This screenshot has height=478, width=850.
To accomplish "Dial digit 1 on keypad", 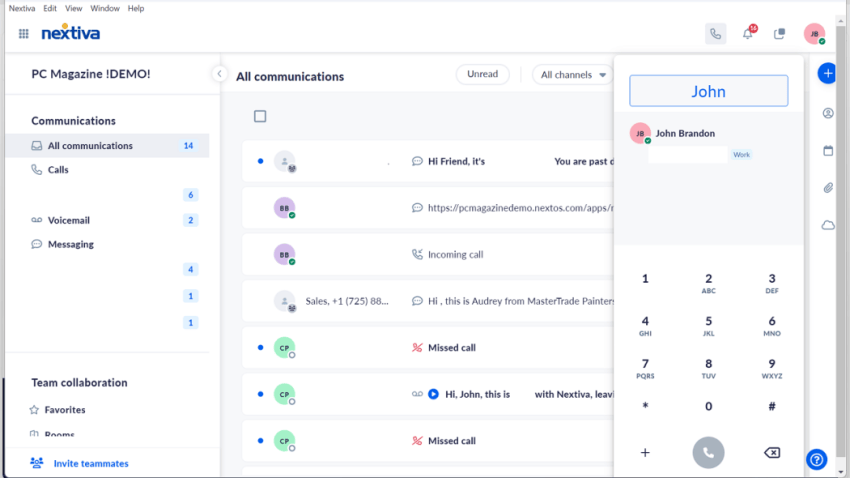I will coord(645,279).
